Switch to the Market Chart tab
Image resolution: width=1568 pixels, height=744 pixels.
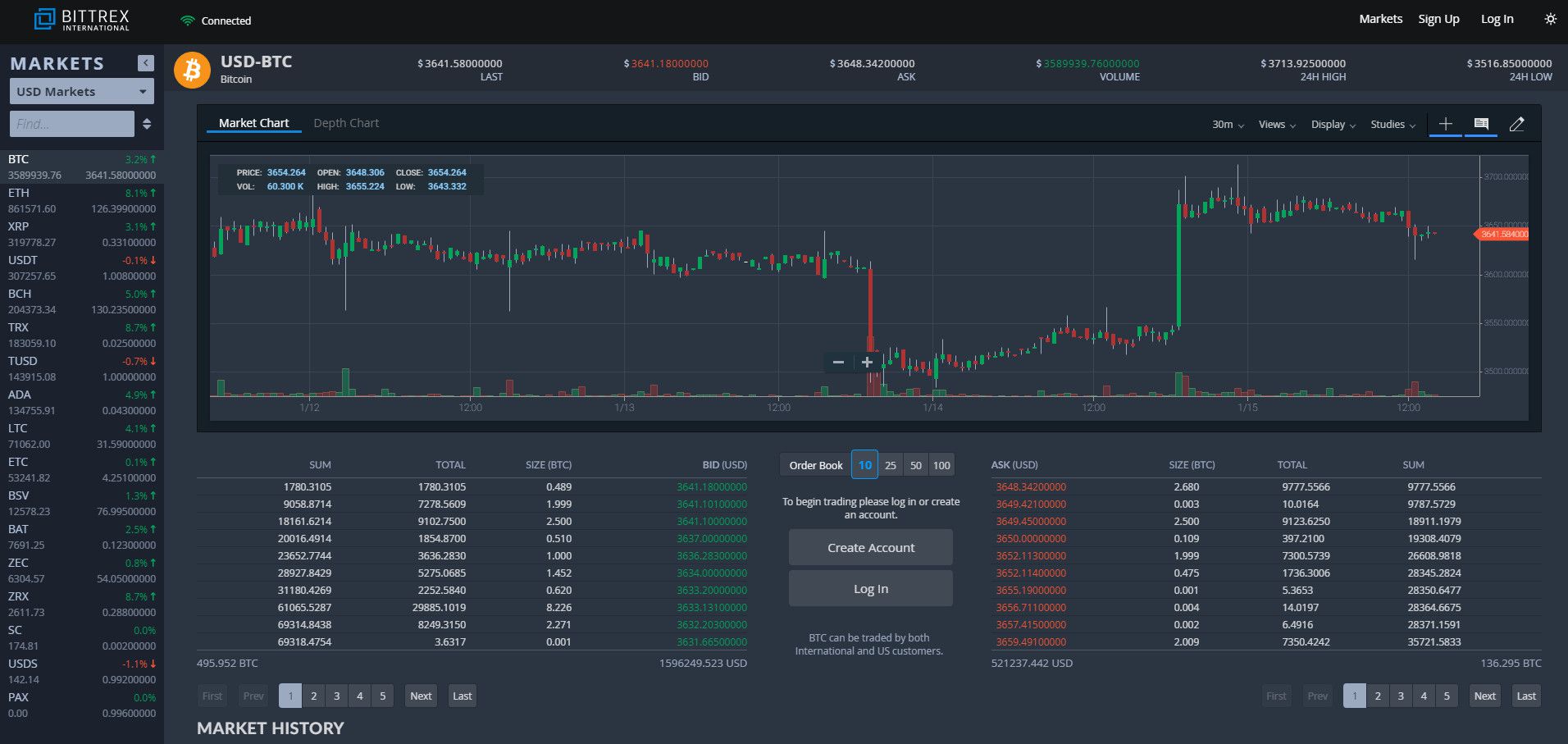[253, 123]
